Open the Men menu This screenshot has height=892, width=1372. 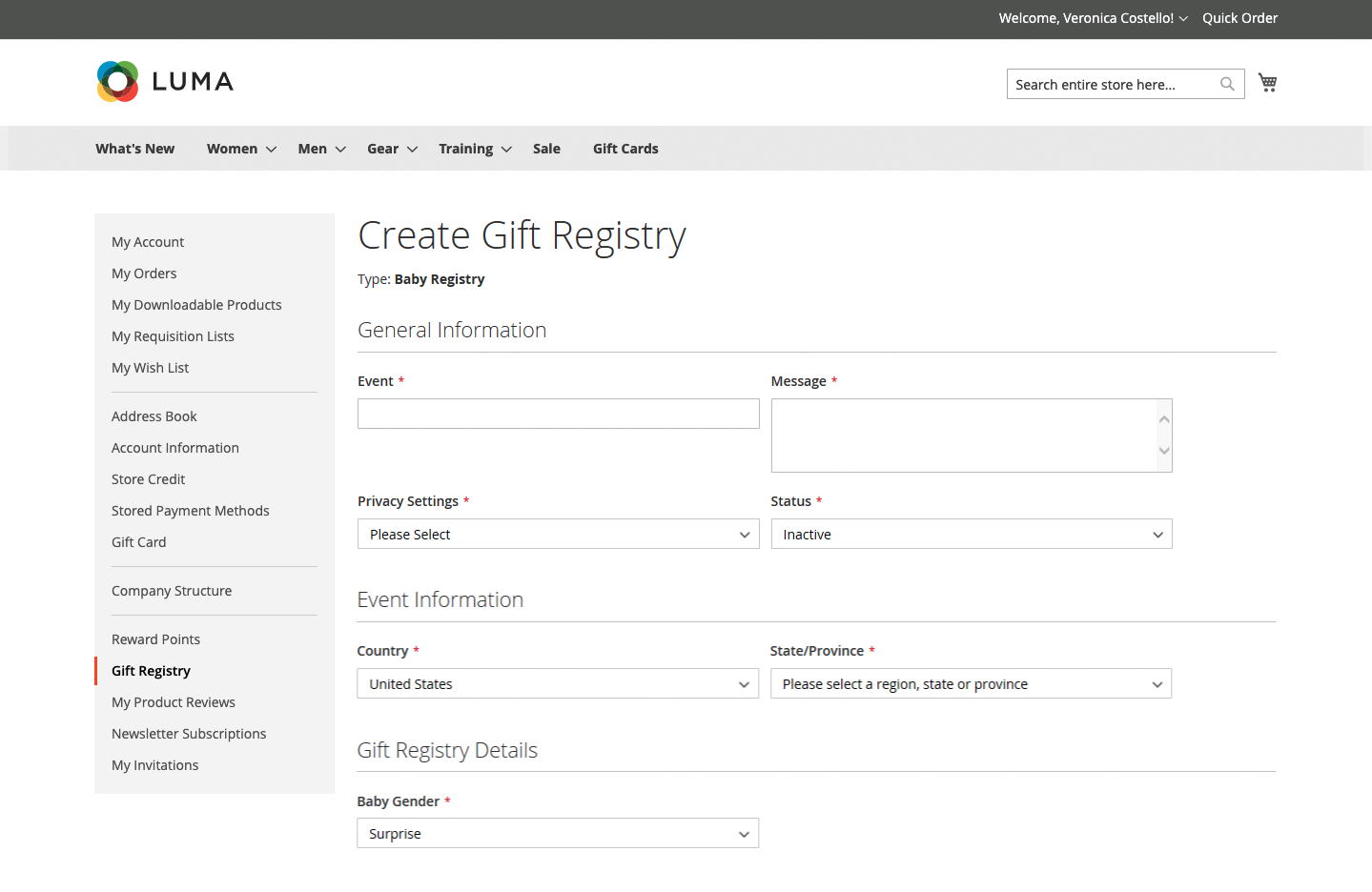pos(321,149)
